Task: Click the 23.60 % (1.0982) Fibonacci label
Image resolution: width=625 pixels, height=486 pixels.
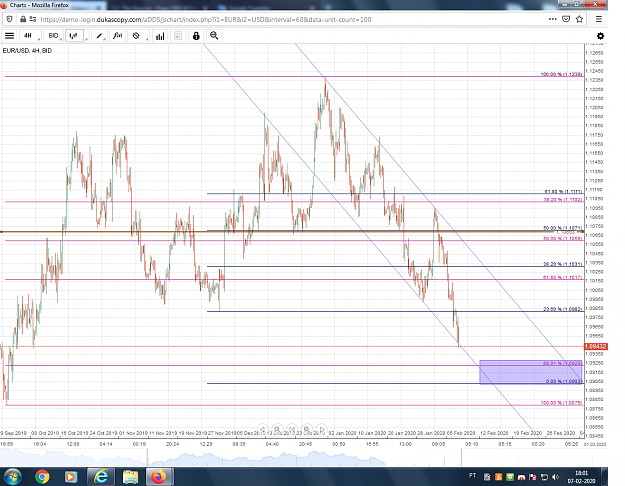Action: (x=563, y=309)
